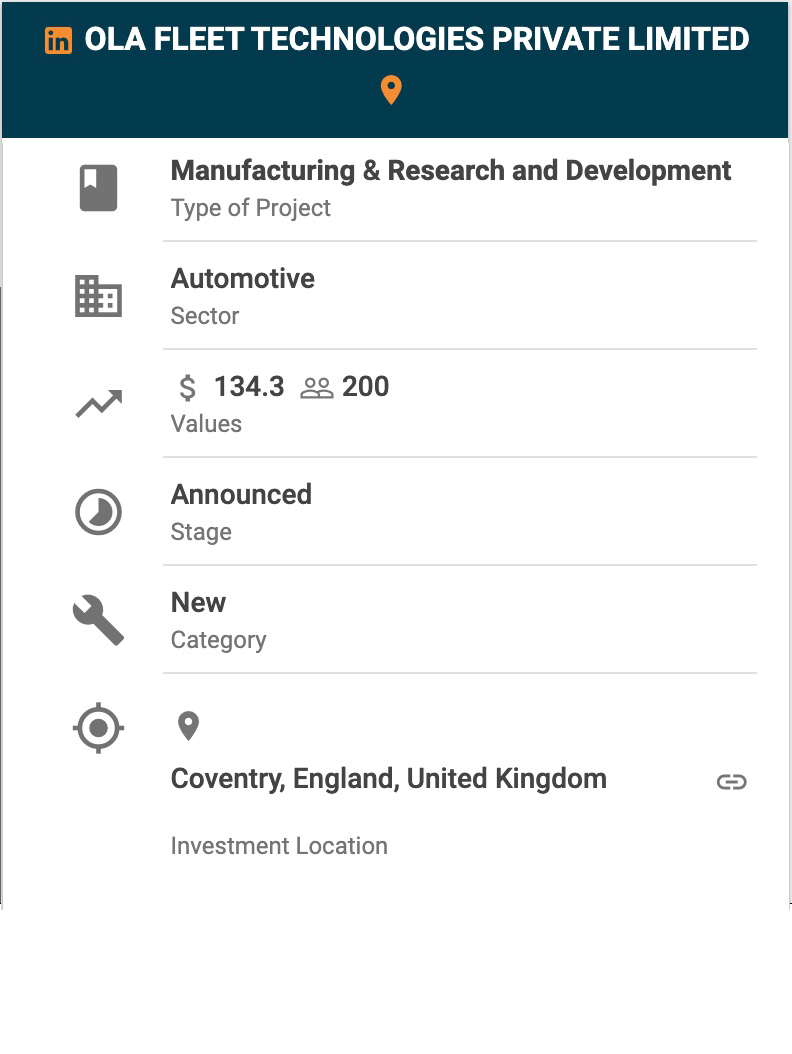792x1054 pixels.
Task: Click the building Sector icon
Action: pos(98,296)
